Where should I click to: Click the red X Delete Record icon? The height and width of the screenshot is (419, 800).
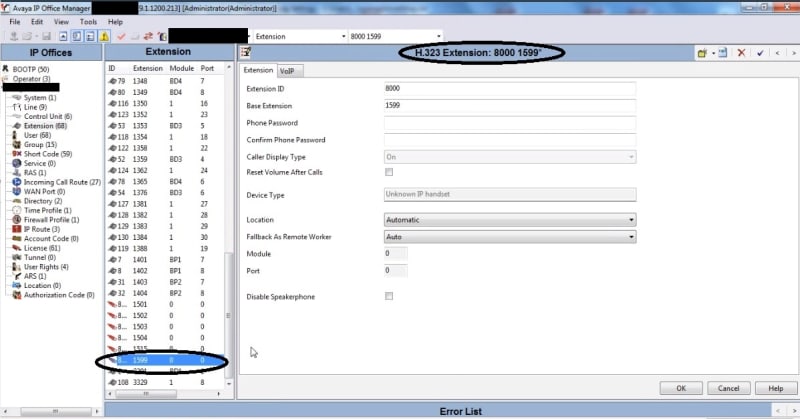(741, 53)
